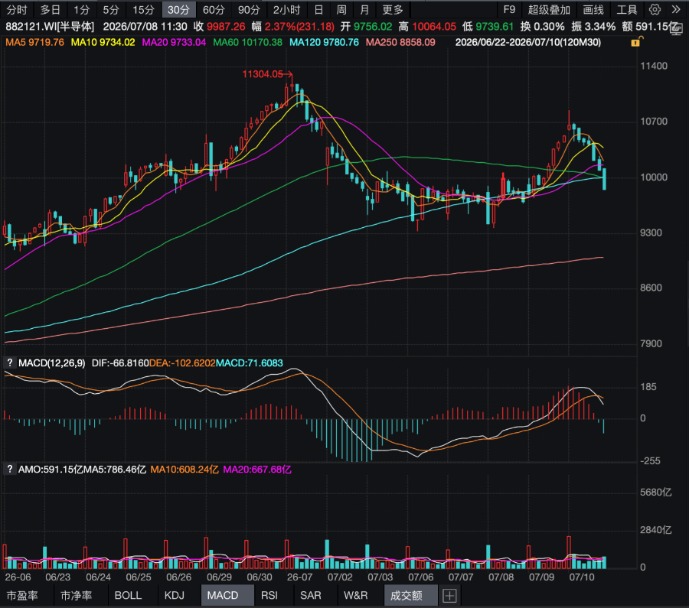
Task: Open the 工具 tools menu
Action: click(x=627, y=10)
